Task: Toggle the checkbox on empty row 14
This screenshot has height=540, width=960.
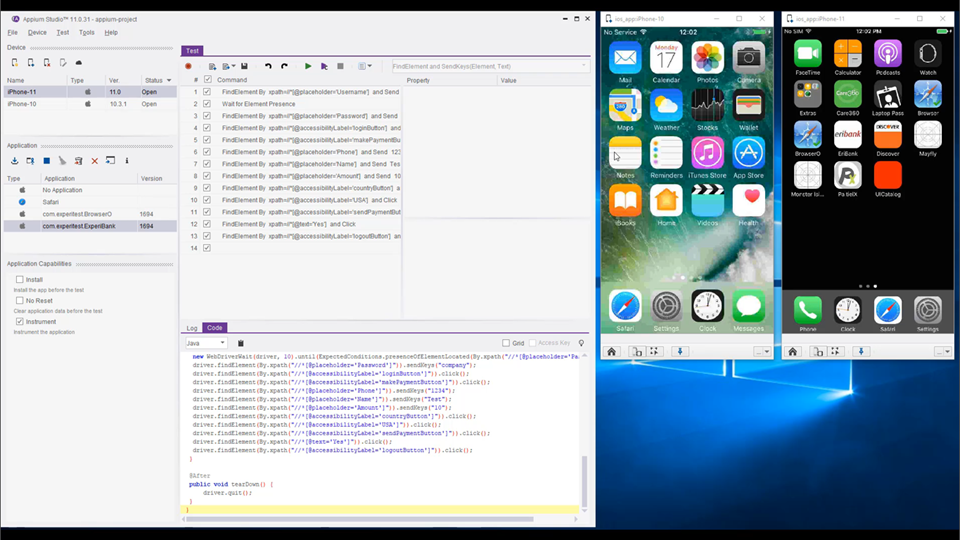Action: point(207,248)
